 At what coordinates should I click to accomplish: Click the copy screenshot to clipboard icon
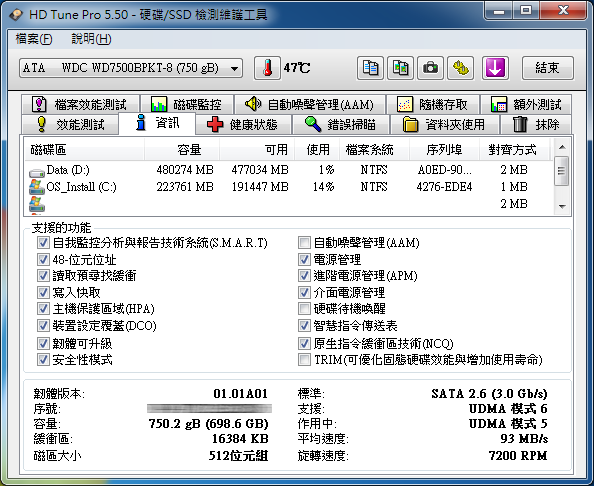400,68
